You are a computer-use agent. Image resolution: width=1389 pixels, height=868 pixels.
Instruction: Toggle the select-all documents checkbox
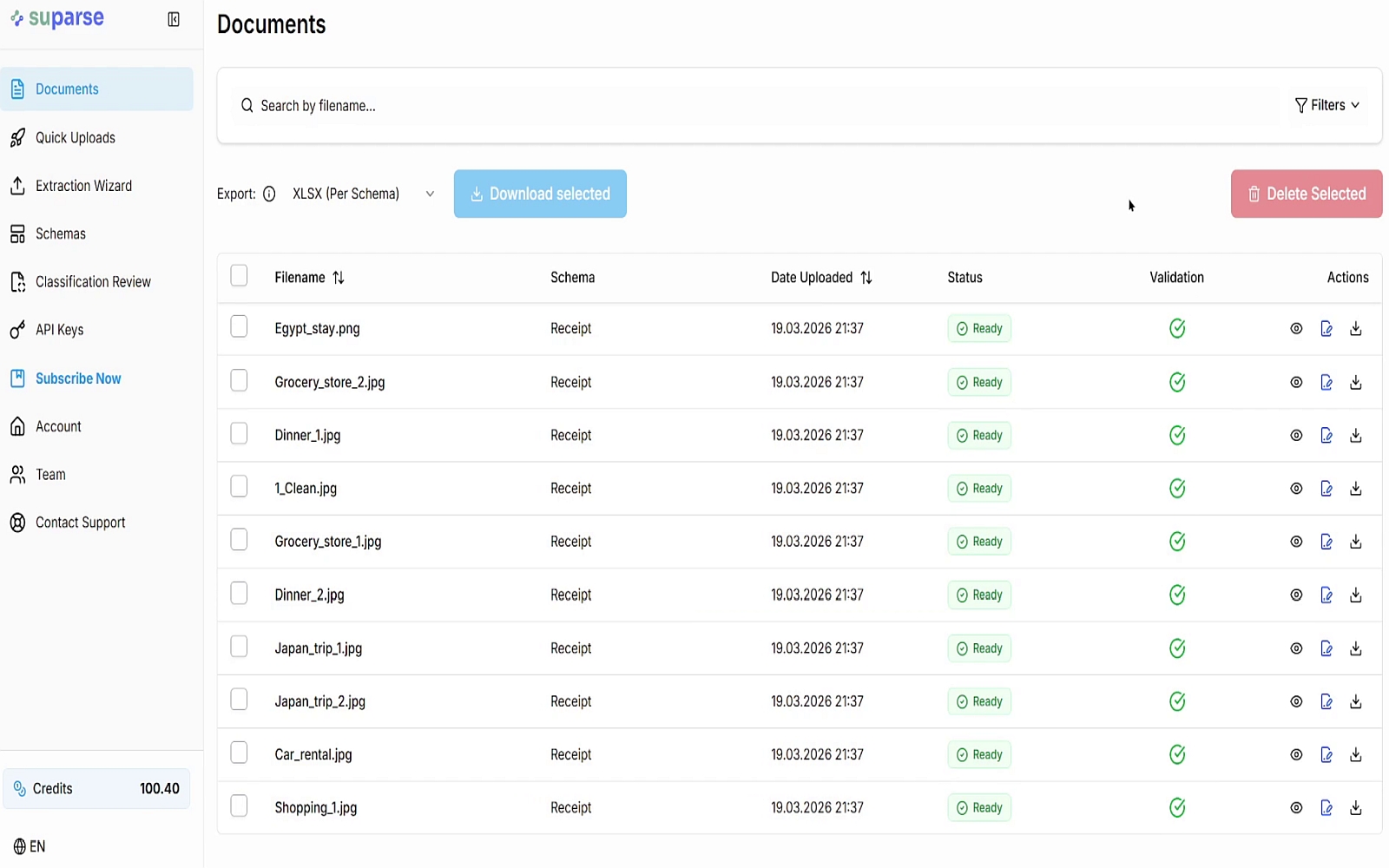(x=239, y=276)
